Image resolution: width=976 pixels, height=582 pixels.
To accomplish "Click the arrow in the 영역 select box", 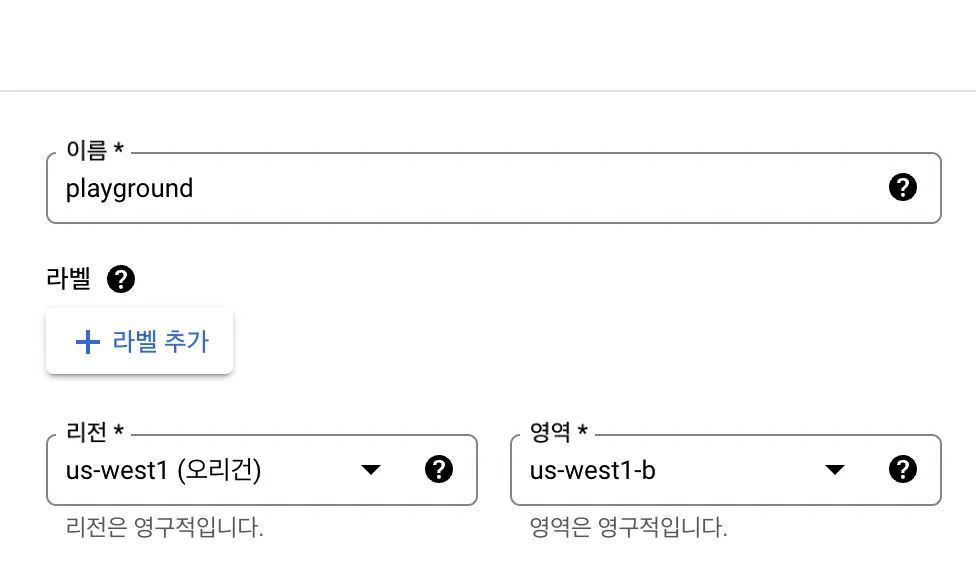I will click(x=834, y=470).
